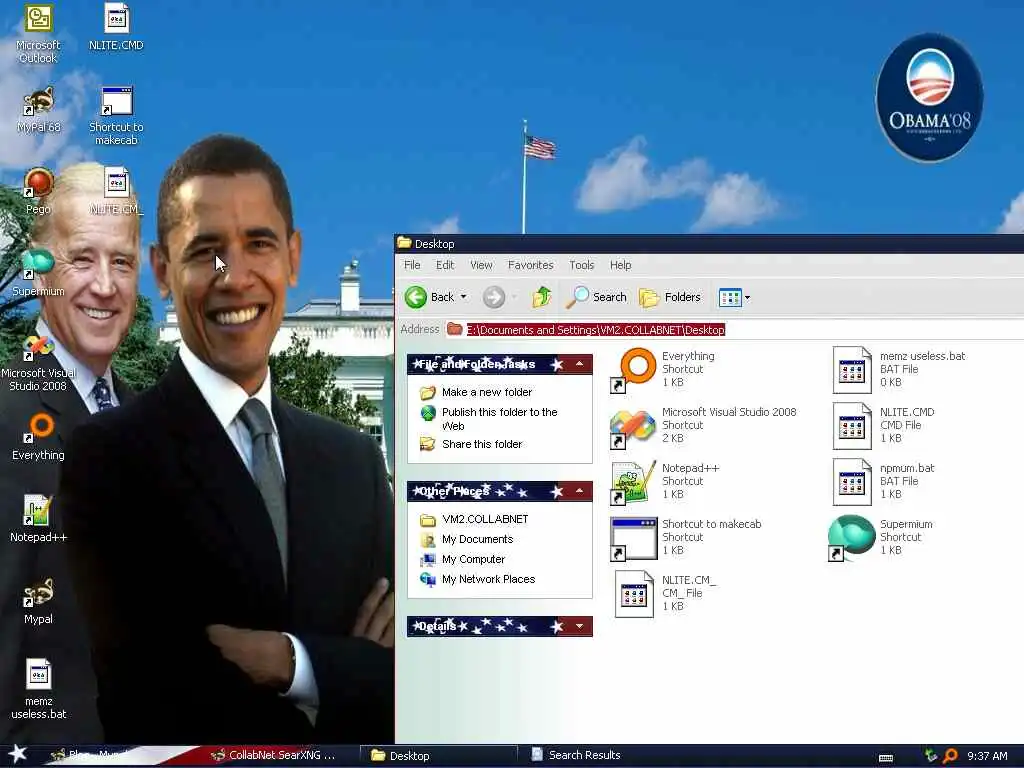Click the Start star button on the taskbar
This screenshot has height=768, width=1024.
(x=18, y=754)
